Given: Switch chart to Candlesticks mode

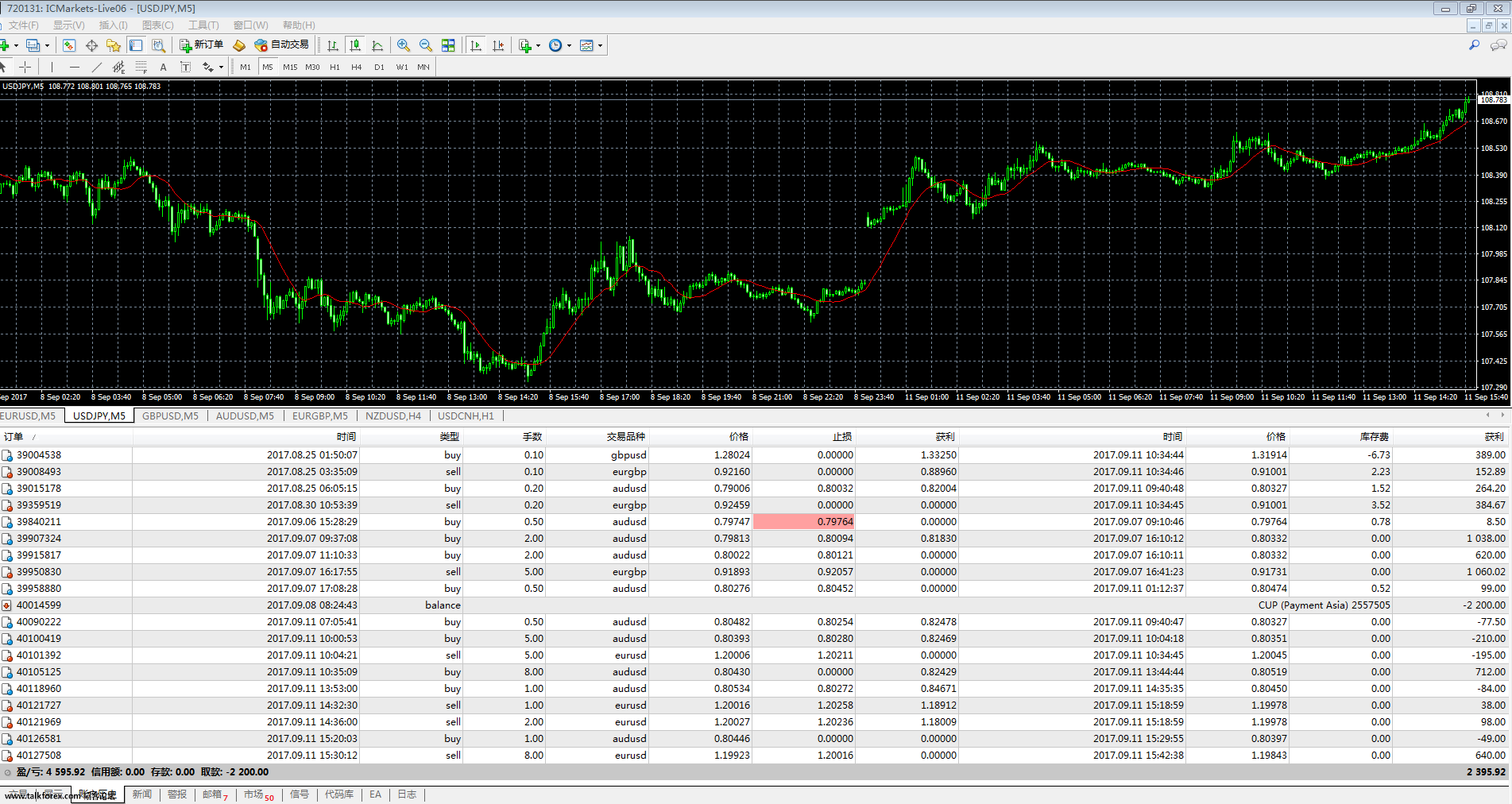Looking at the screenshot, I should click(x=355, y=45).
